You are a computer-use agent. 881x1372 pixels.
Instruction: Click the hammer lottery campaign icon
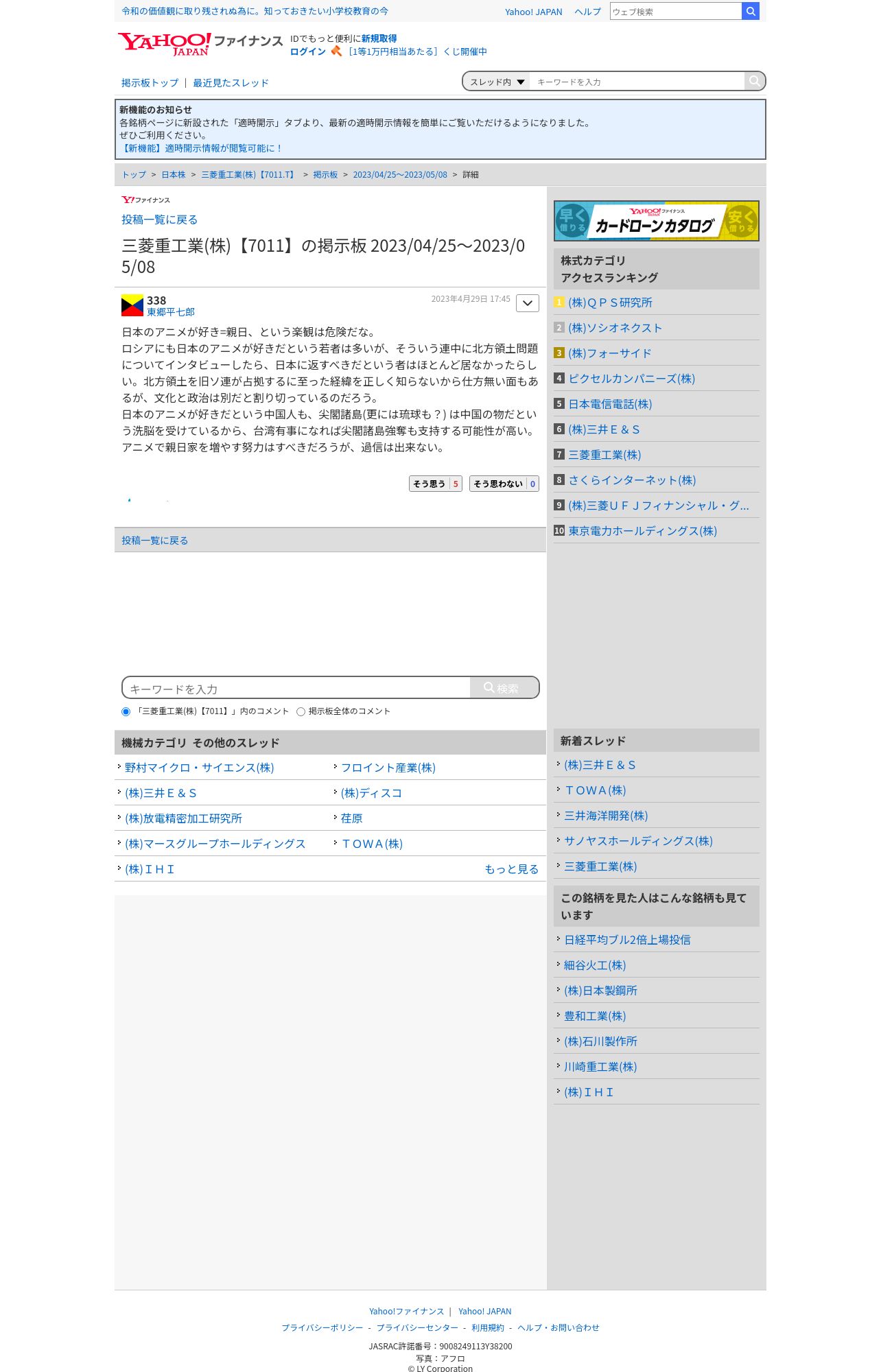coord(336,51)
